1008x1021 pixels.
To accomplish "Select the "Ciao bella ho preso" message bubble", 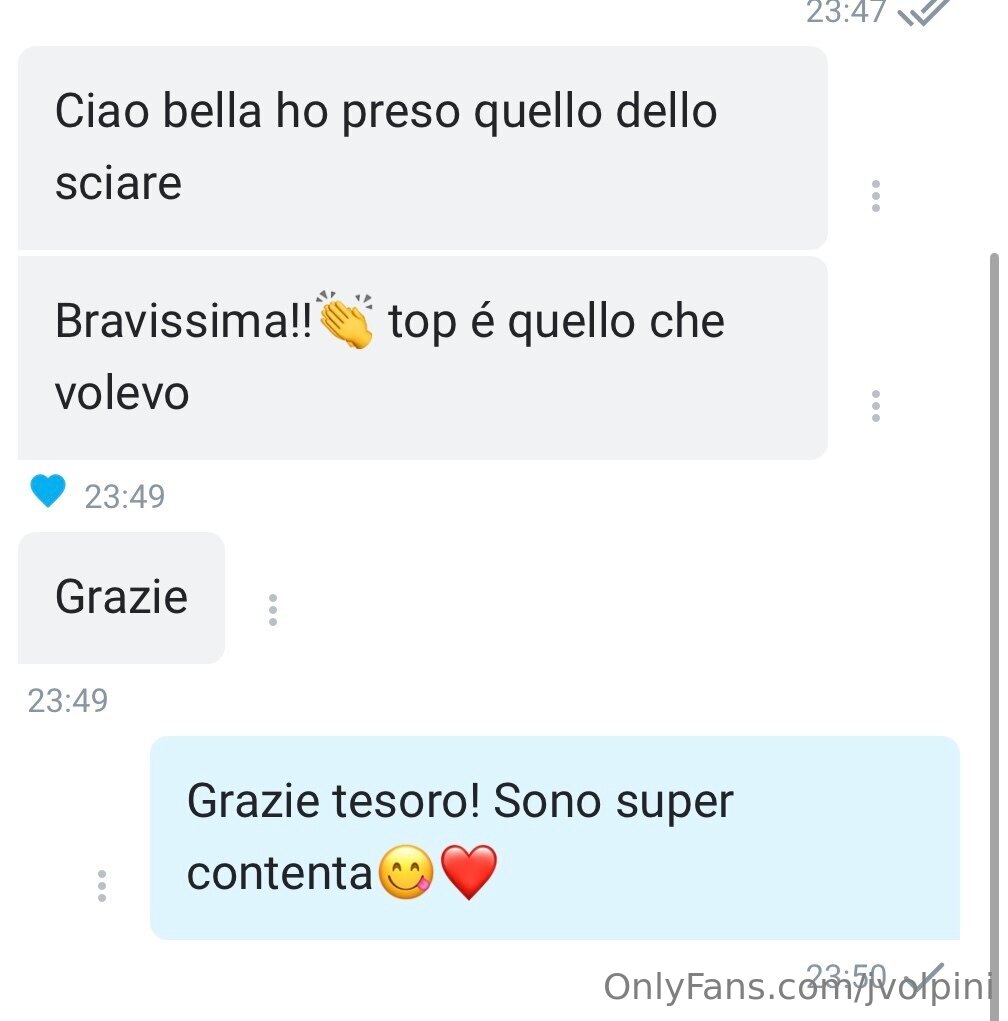I will 423,148.
